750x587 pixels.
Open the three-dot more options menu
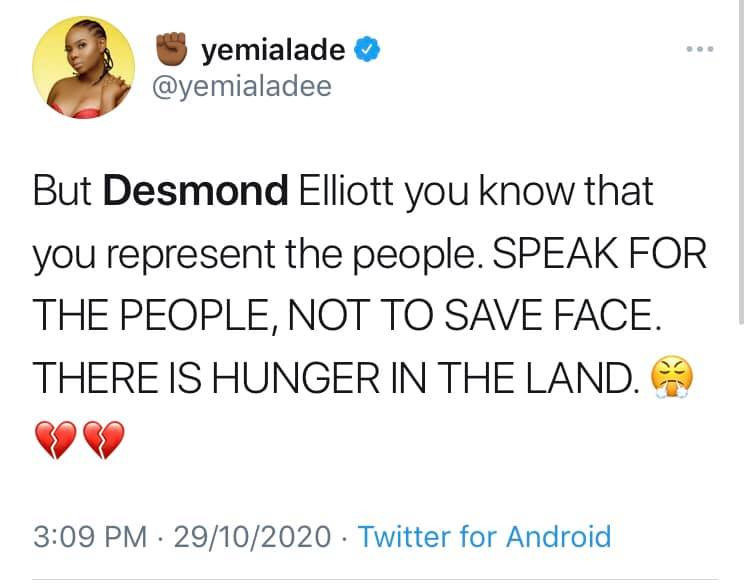pos(699,48)
